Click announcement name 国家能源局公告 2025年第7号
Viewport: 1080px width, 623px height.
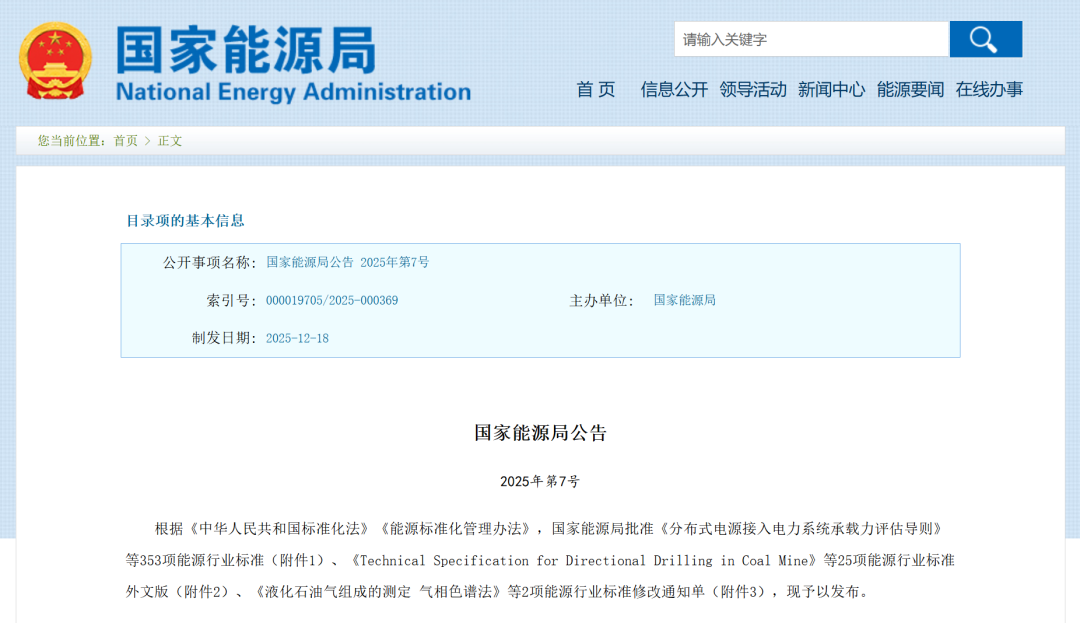(347, 262)
